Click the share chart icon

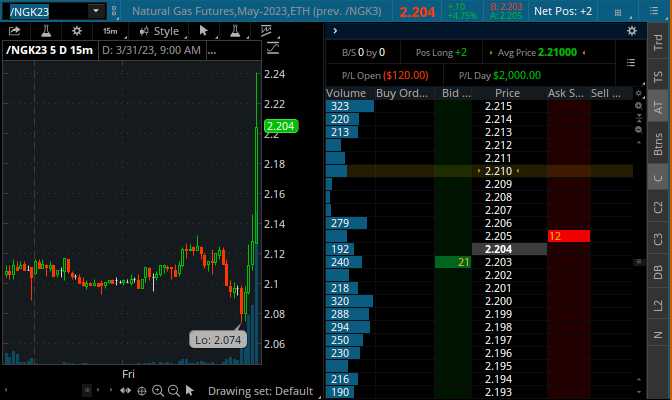coord(16,31)
